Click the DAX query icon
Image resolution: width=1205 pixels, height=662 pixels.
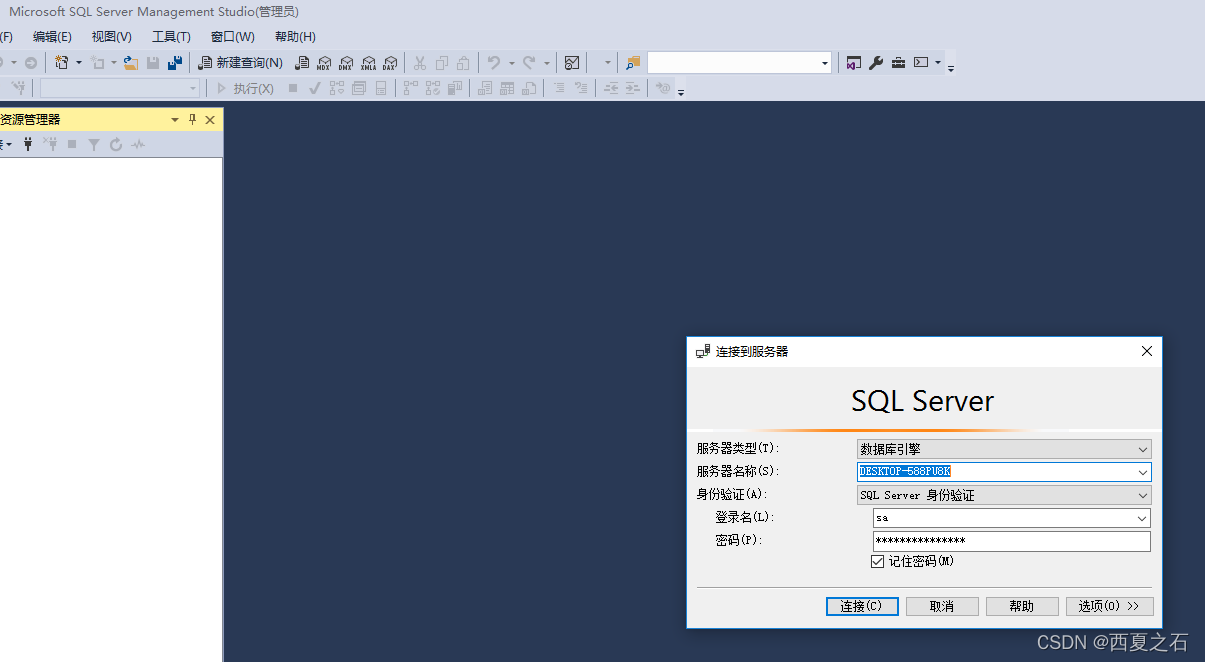coord(390,62)
